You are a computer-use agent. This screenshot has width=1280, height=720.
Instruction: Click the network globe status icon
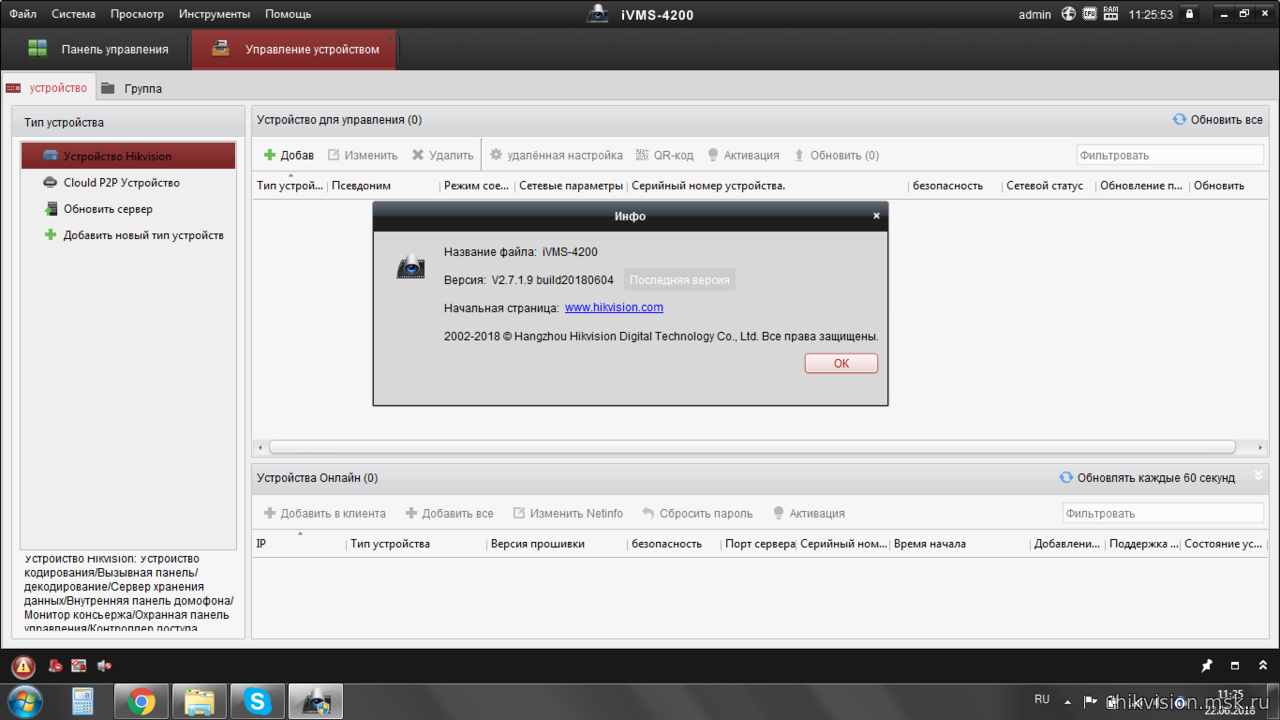(1068, 14)
